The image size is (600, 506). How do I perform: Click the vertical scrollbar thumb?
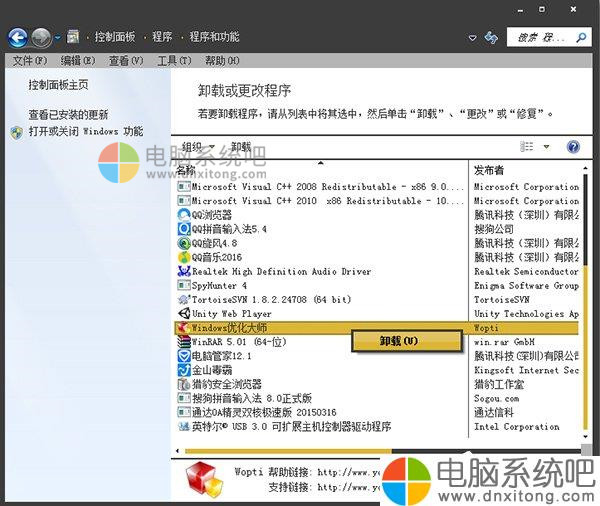click(585, 348)
